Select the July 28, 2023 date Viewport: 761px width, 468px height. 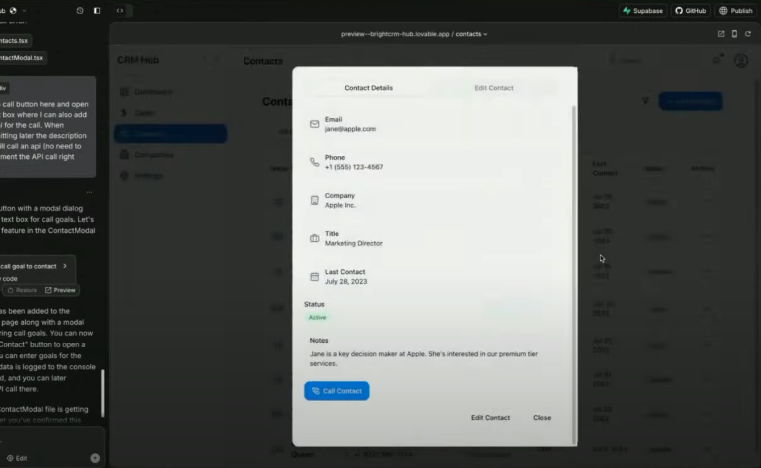[x=346, y=282]
